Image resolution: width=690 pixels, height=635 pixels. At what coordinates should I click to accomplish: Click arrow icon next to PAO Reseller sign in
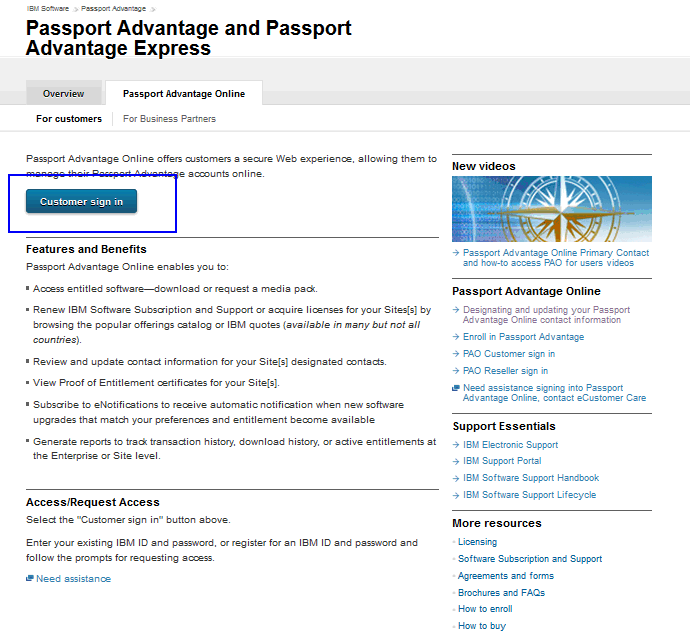tap(456, 371)
